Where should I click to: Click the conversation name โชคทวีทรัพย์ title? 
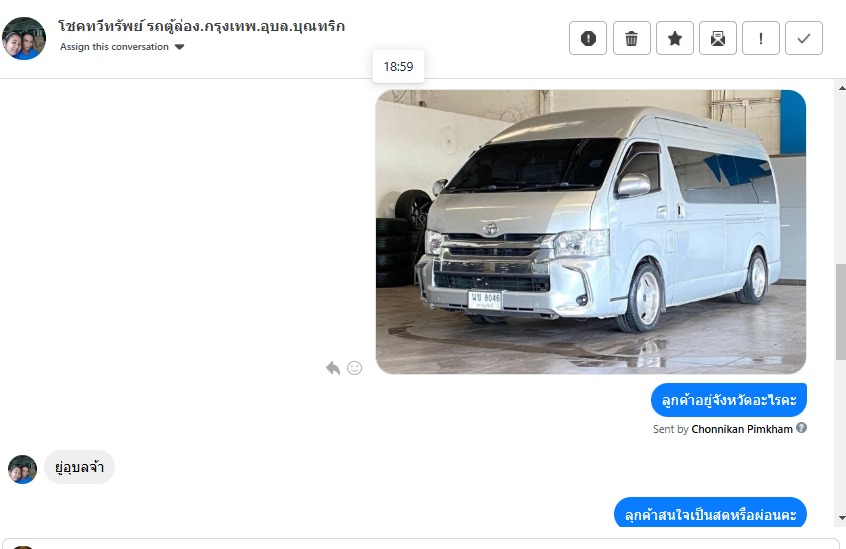tap(201, 26)
